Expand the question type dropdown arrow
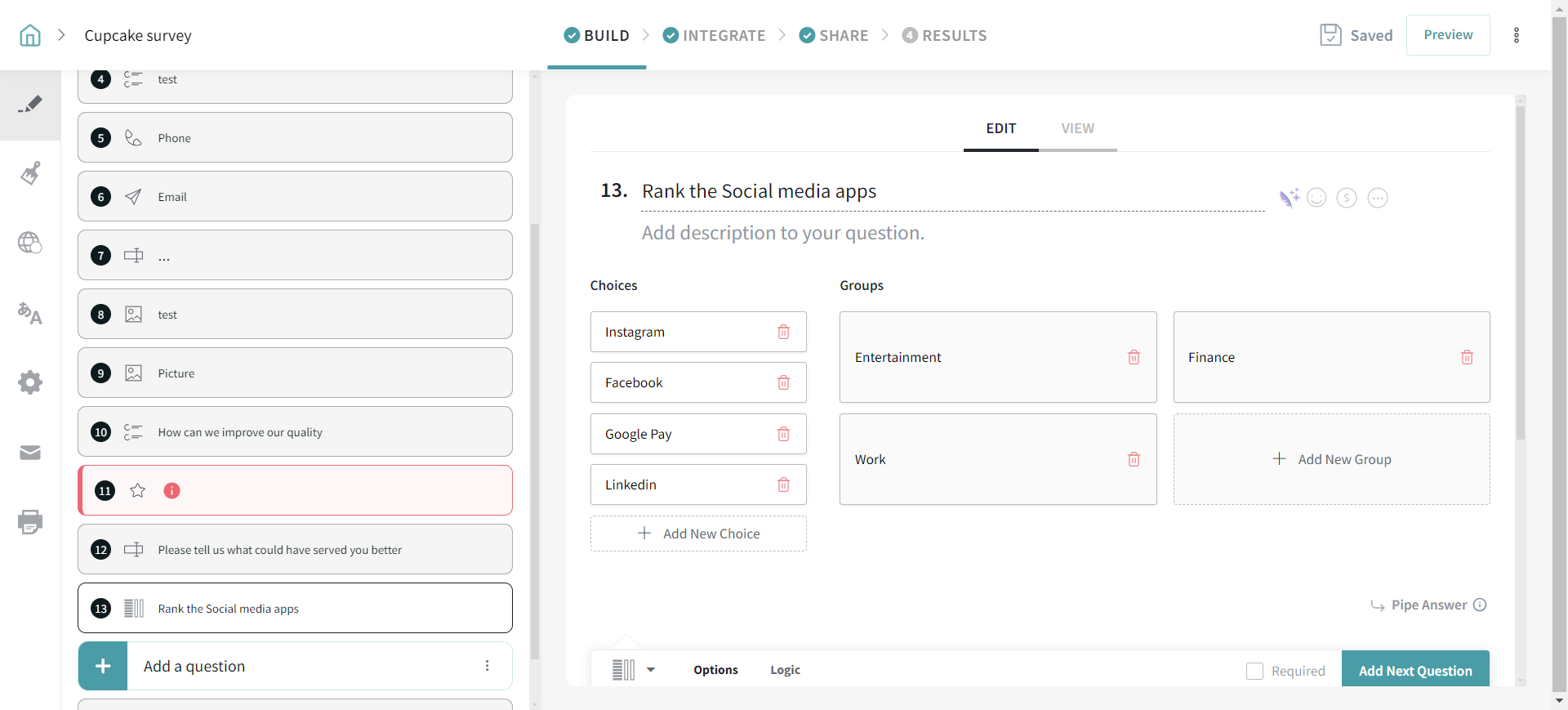This screenshot has height=710, width=1568. click(651, 670)
